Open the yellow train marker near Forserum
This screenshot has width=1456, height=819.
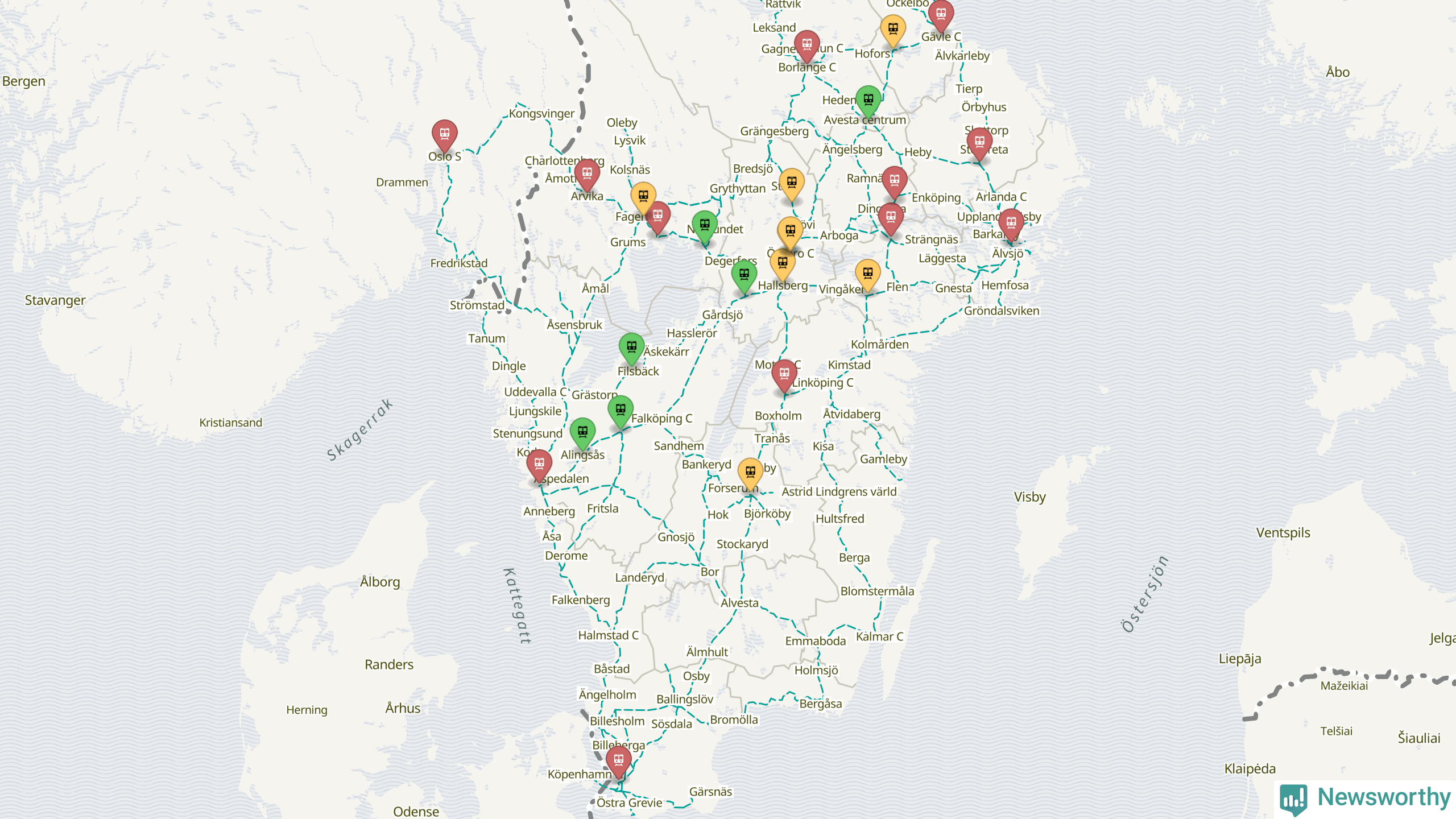coord(750,472)
